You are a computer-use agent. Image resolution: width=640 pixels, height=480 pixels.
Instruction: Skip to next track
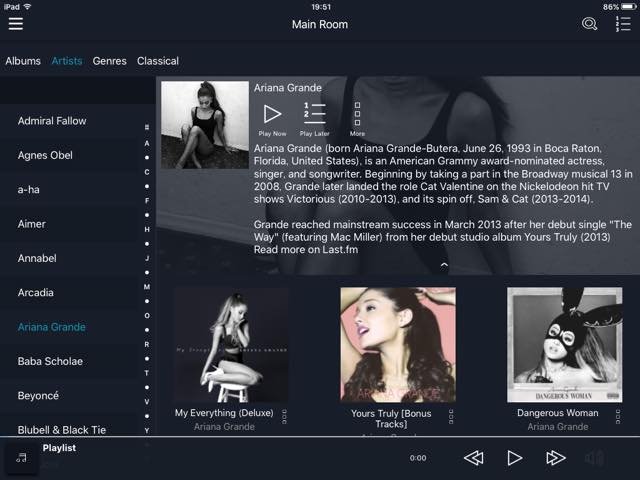(556, 458)
